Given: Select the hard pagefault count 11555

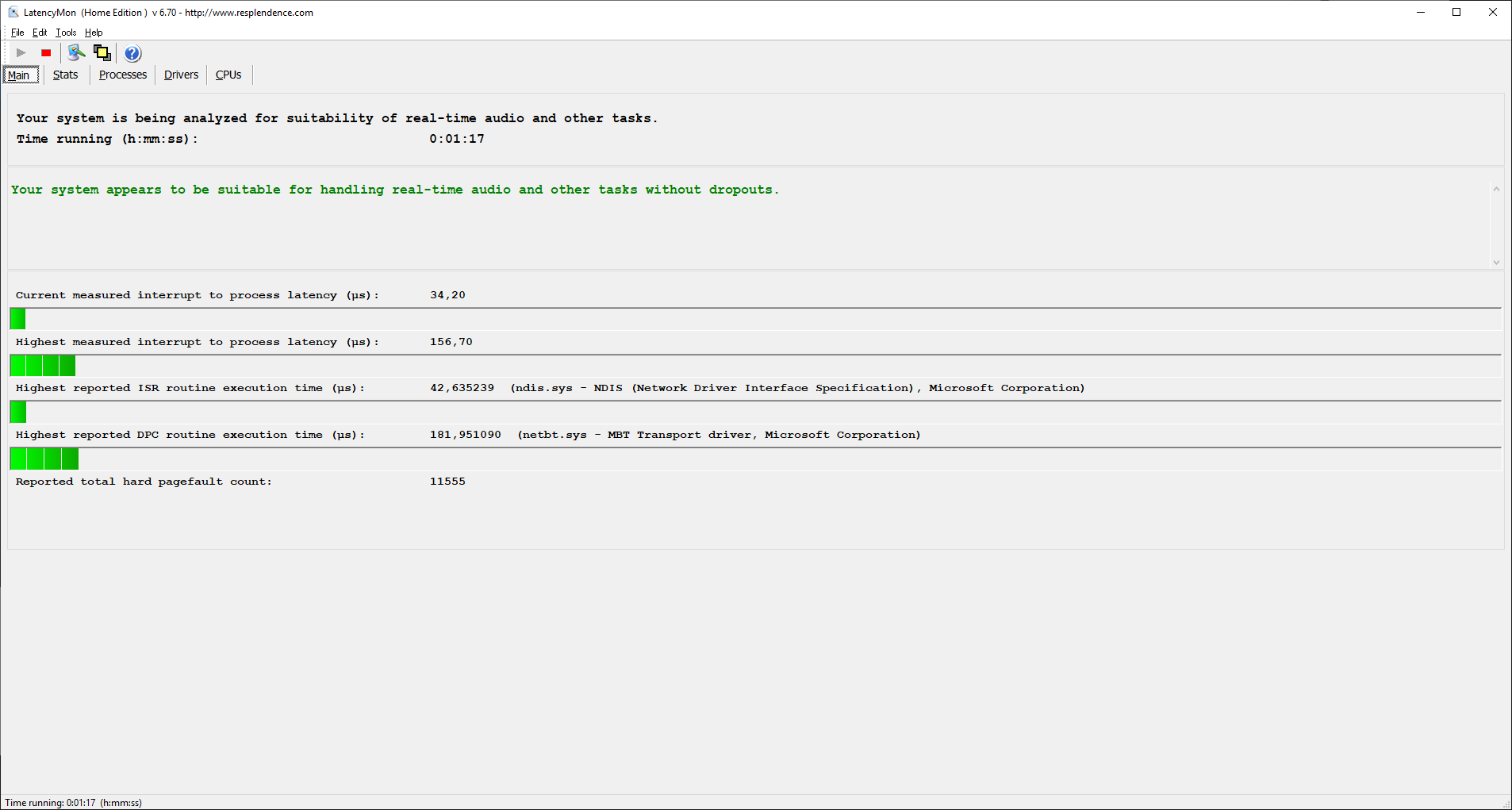Looking at the screenshot, I should [x=447, y=482].
